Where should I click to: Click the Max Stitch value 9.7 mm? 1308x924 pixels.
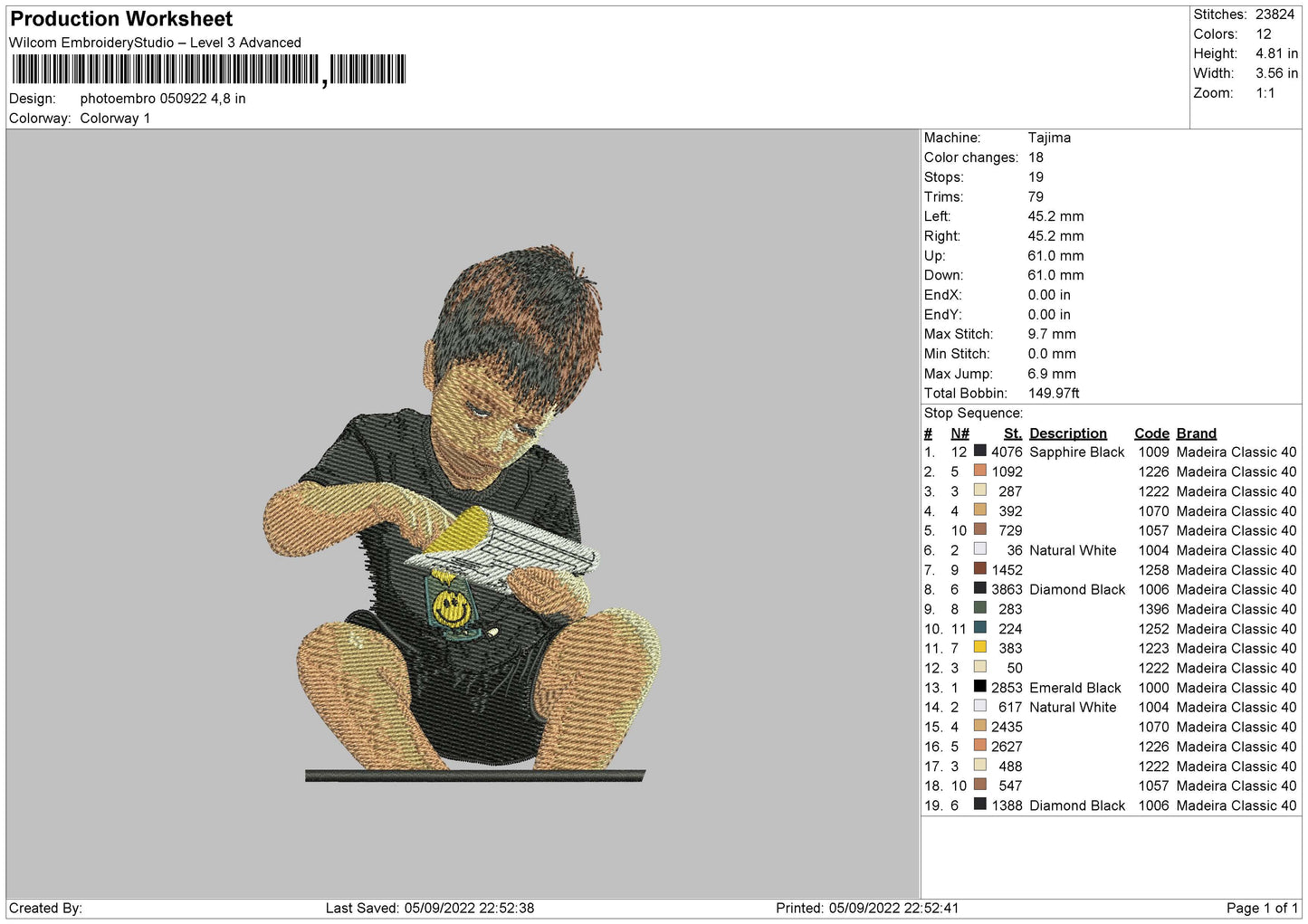(1052, 334)
